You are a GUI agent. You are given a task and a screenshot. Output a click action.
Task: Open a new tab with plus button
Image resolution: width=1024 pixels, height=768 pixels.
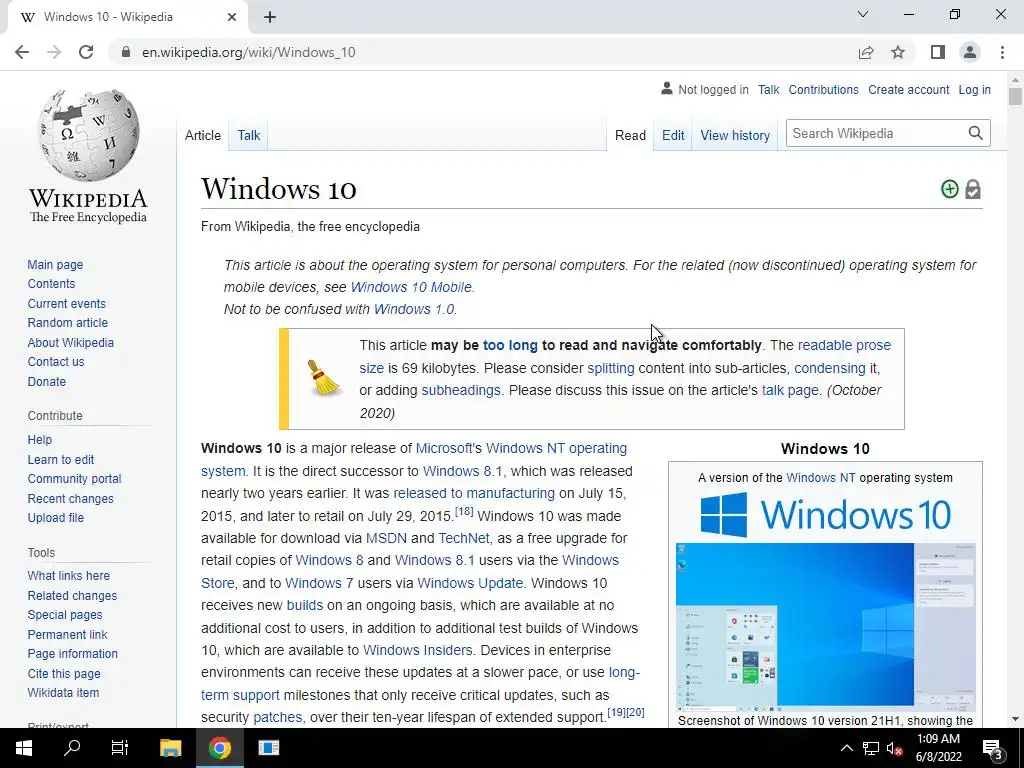(270, 18)
